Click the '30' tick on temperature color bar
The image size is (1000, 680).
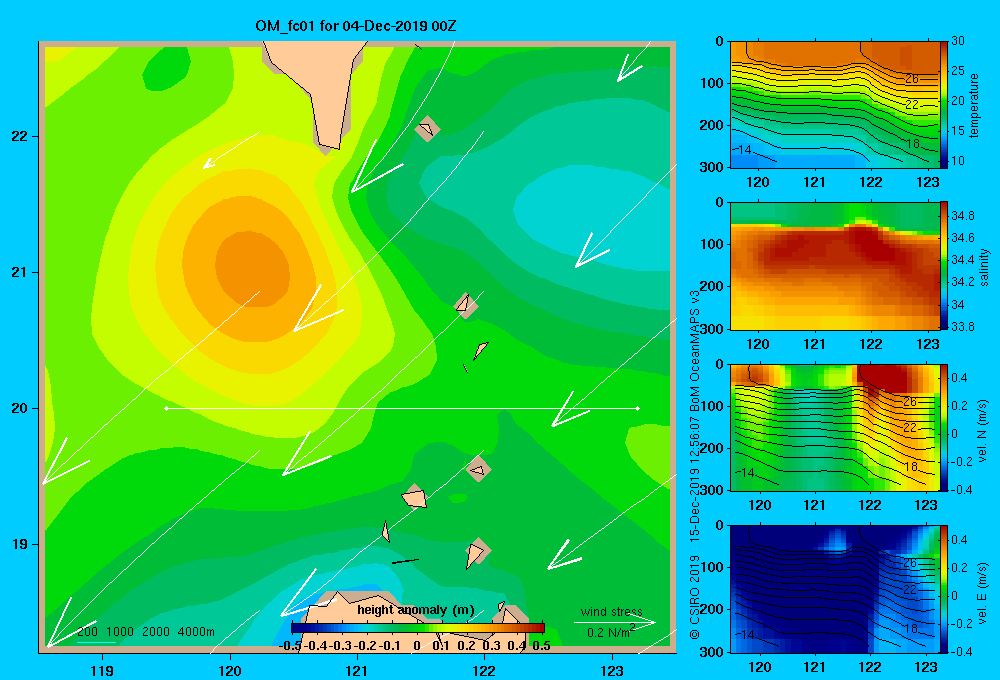click(x=957, y=41)
